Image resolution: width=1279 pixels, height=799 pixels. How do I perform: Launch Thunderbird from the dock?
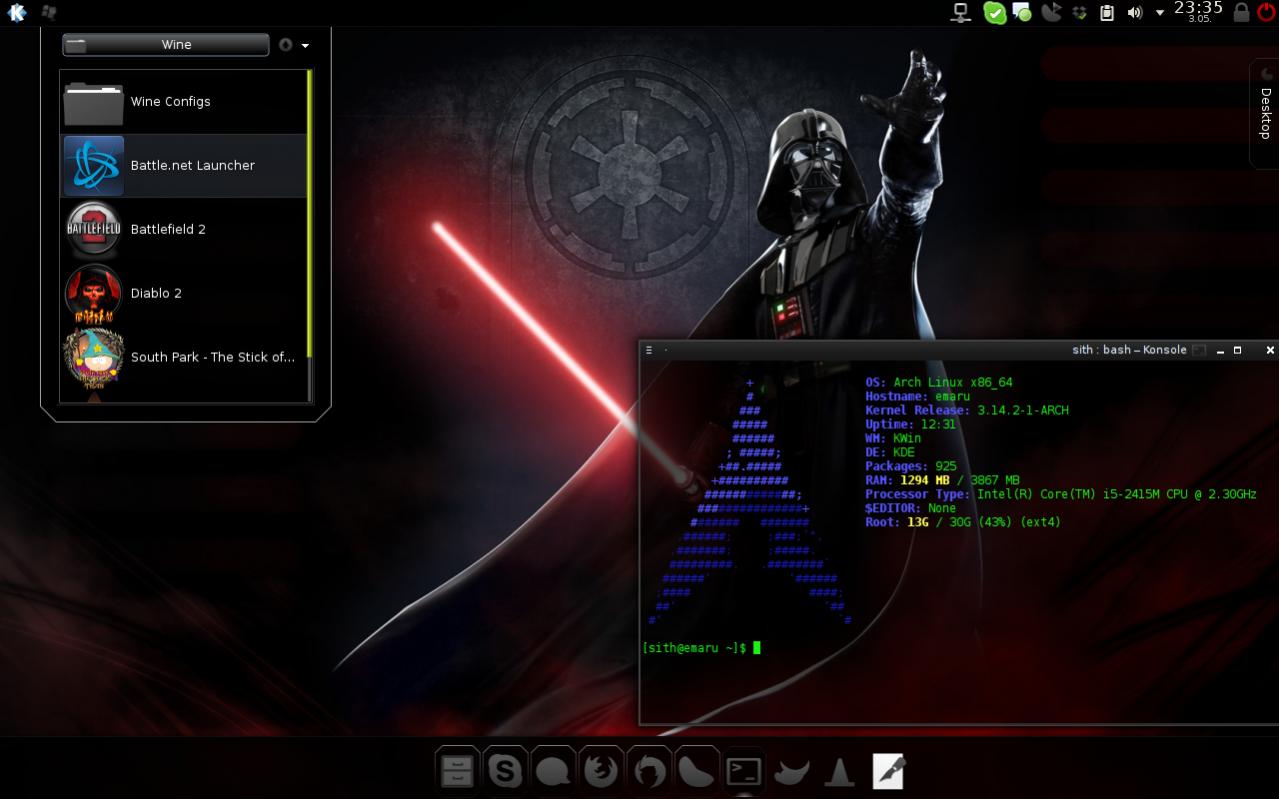[x=648, y=771]
